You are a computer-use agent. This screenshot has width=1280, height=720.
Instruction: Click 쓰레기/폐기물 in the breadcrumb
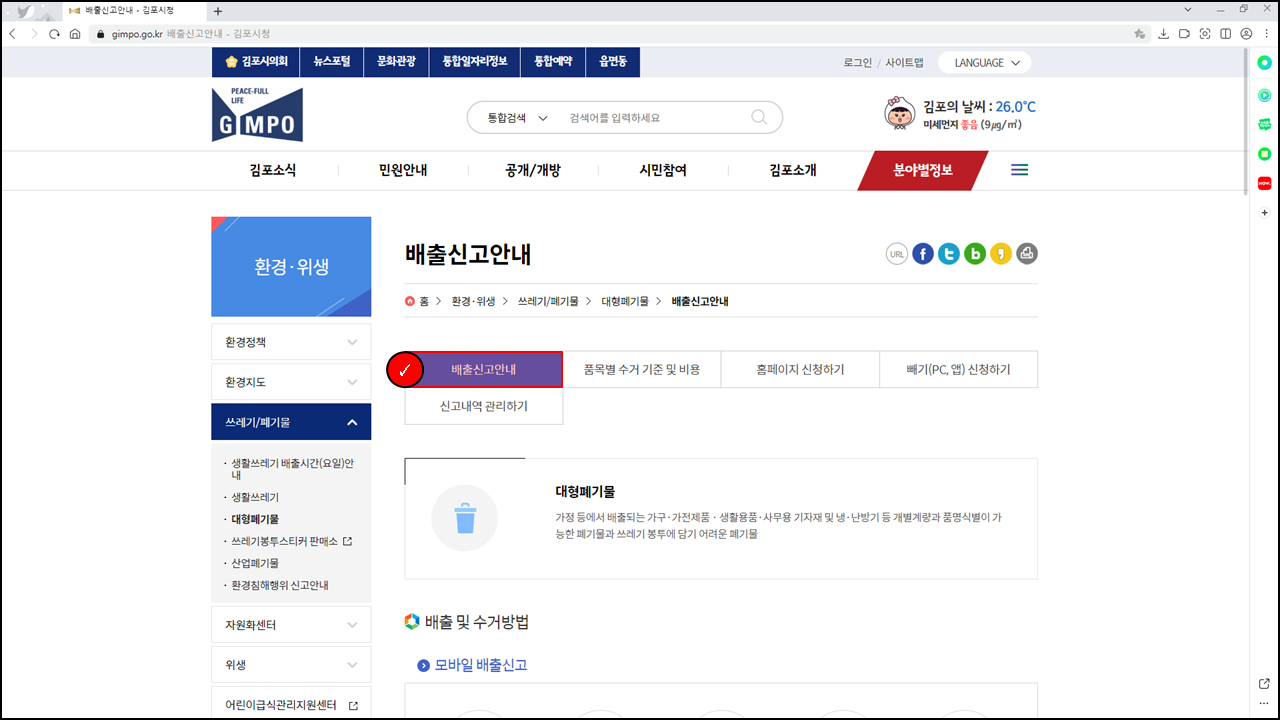[548, 301]
